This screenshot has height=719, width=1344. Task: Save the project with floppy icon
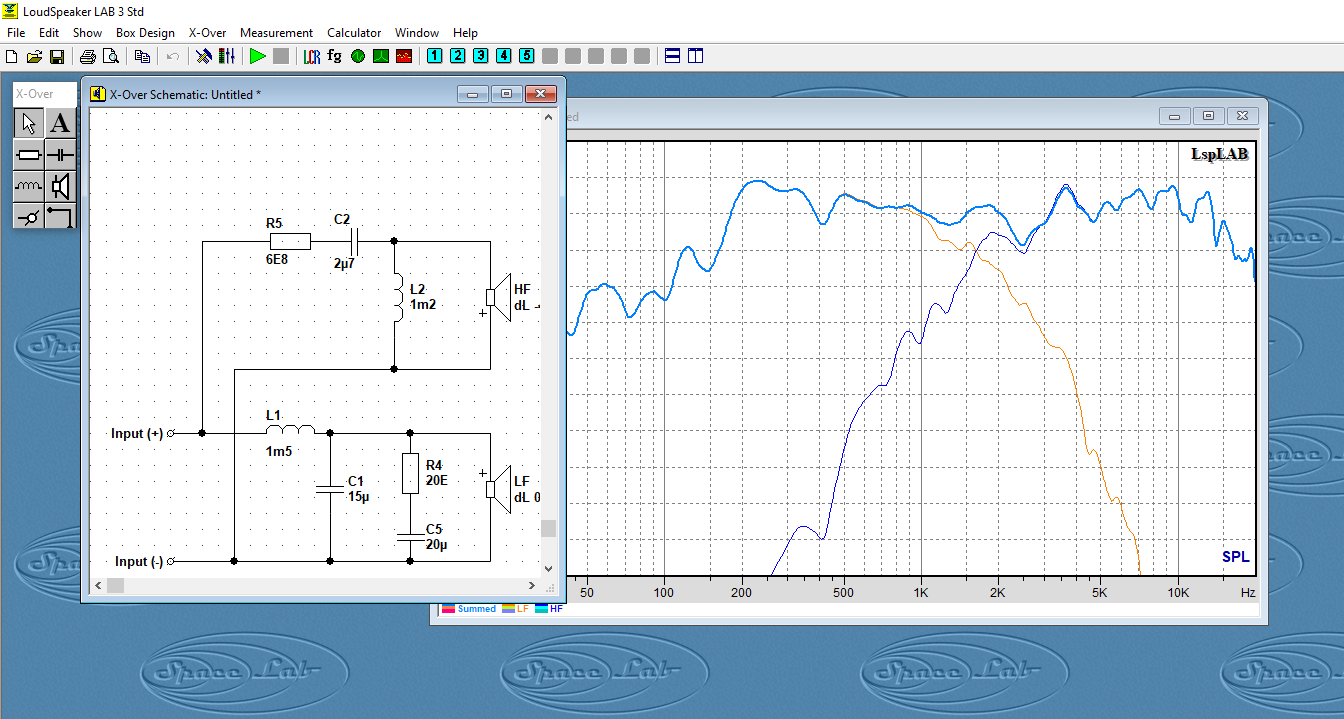(57, 56)
